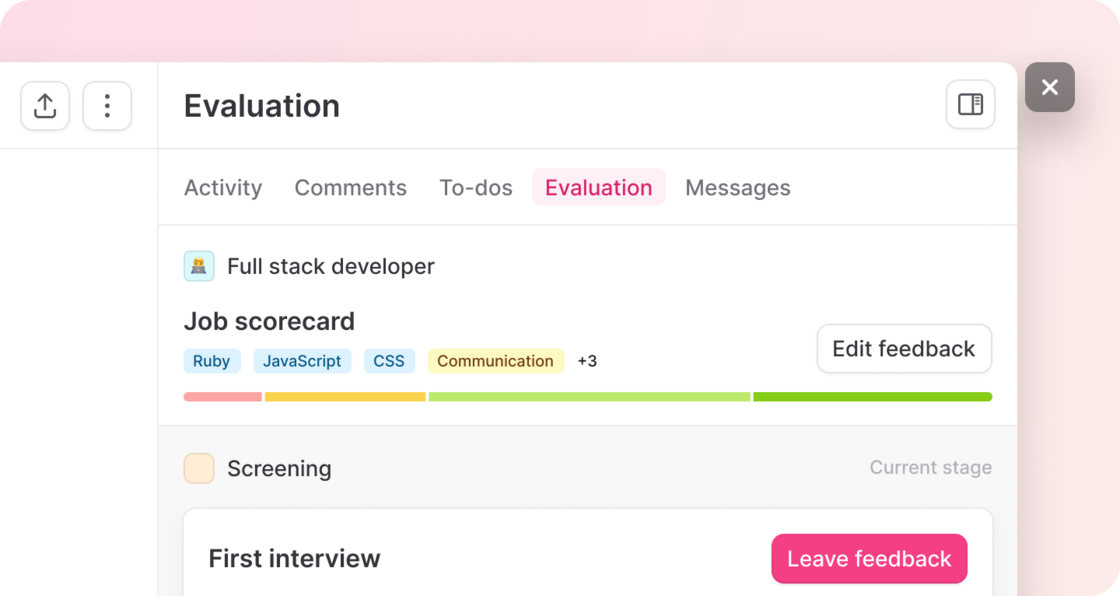Select the Ruby skill tag
The width and height of the screenshot is (1120, 596).
pyautogui.click(x=212, y=361)
